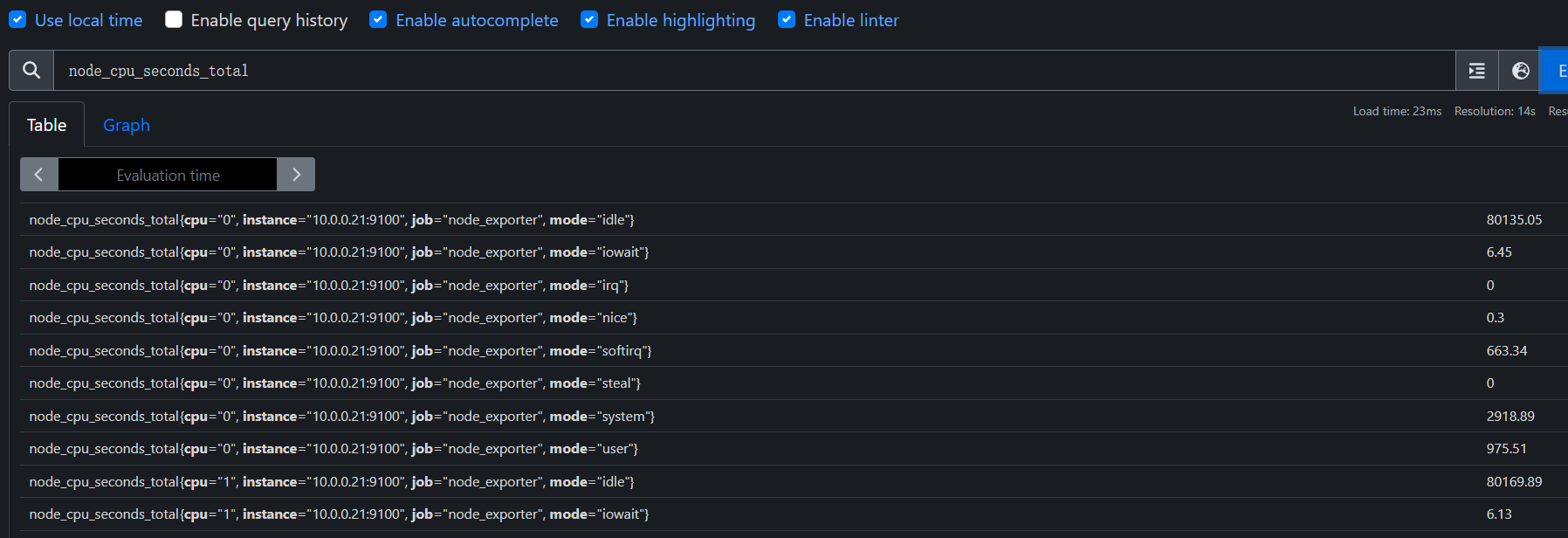
Task: Enable query history checkbox
Action: (x=174, y=20)
